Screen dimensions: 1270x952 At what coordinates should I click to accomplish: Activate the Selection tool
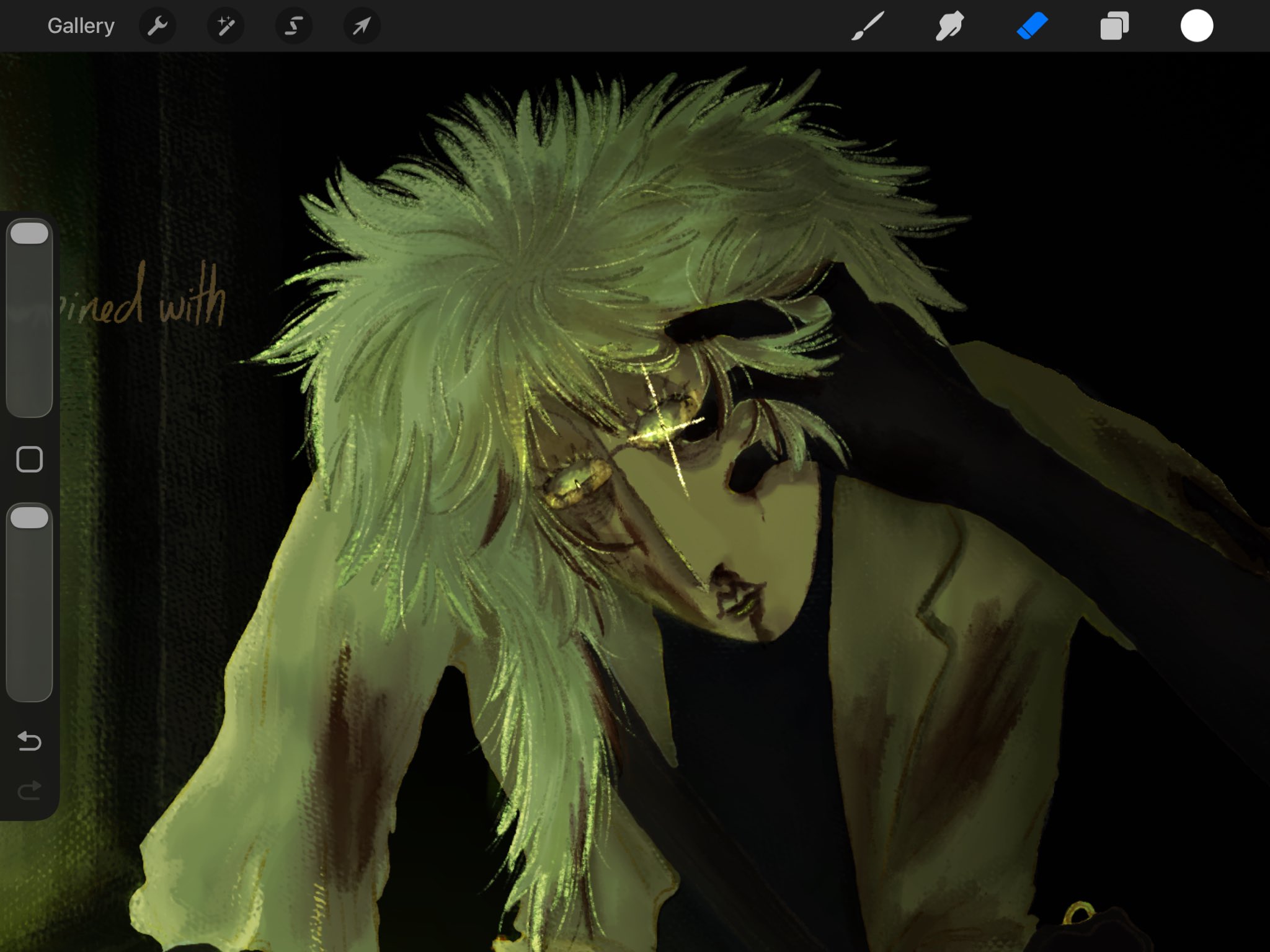coord(294,26)
